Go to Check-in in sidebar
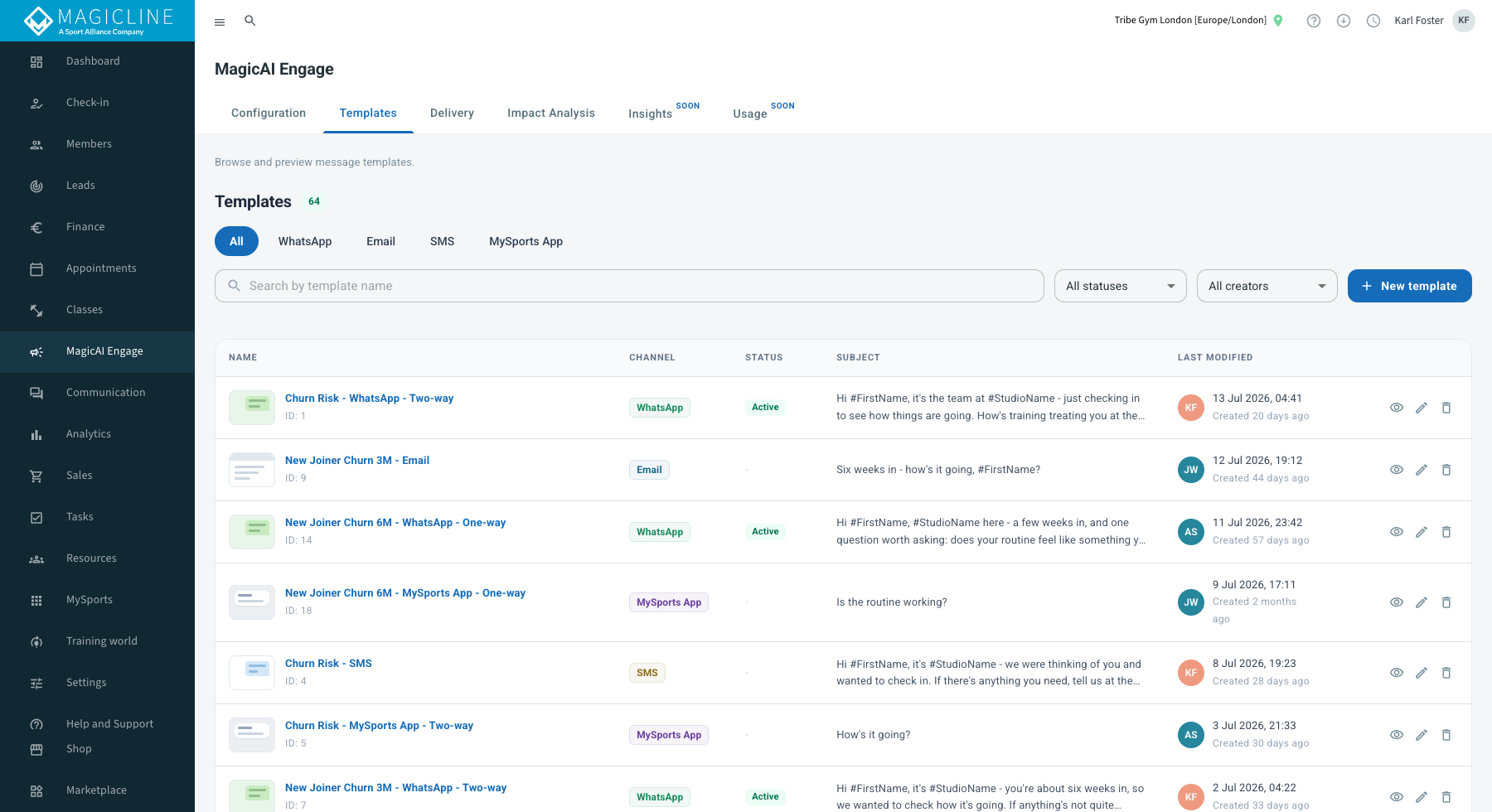 tap(97, 103)
